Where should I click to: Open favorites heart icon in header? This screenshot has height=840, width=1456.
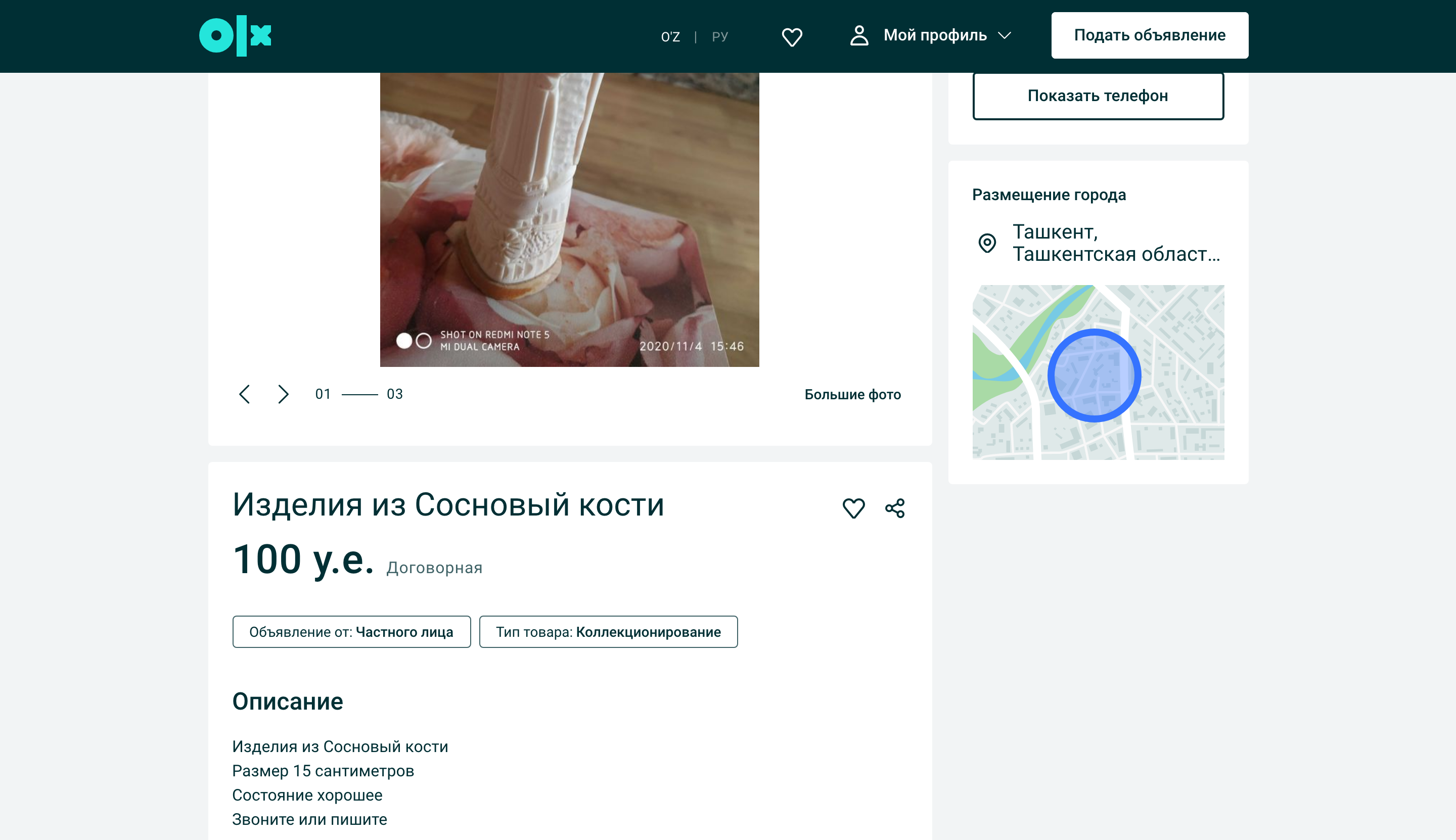coord(792,37)
